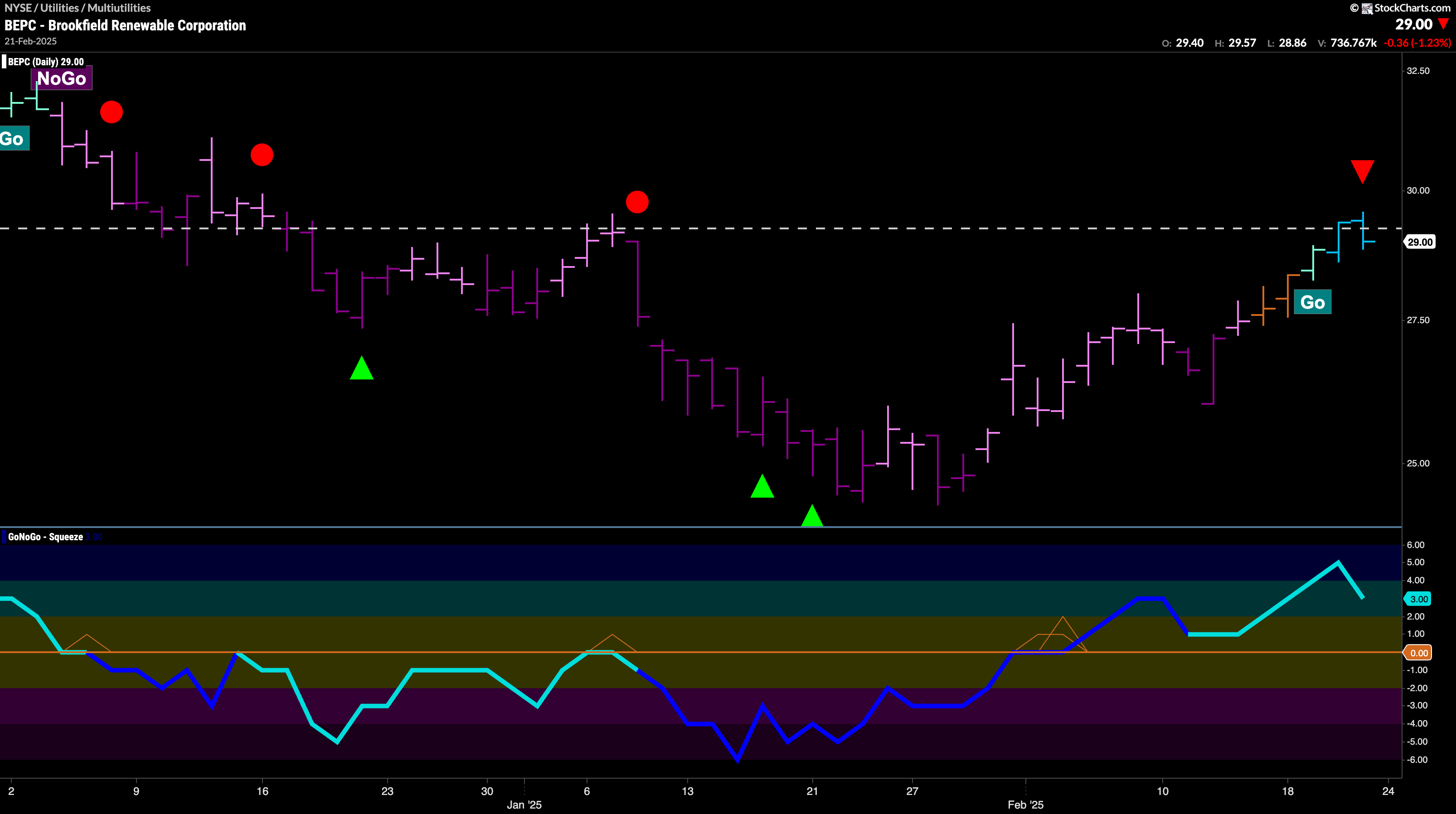Click the red arrow next to last price
The width and height of the screenshot is (1456, 814).
click(1444, 24)
